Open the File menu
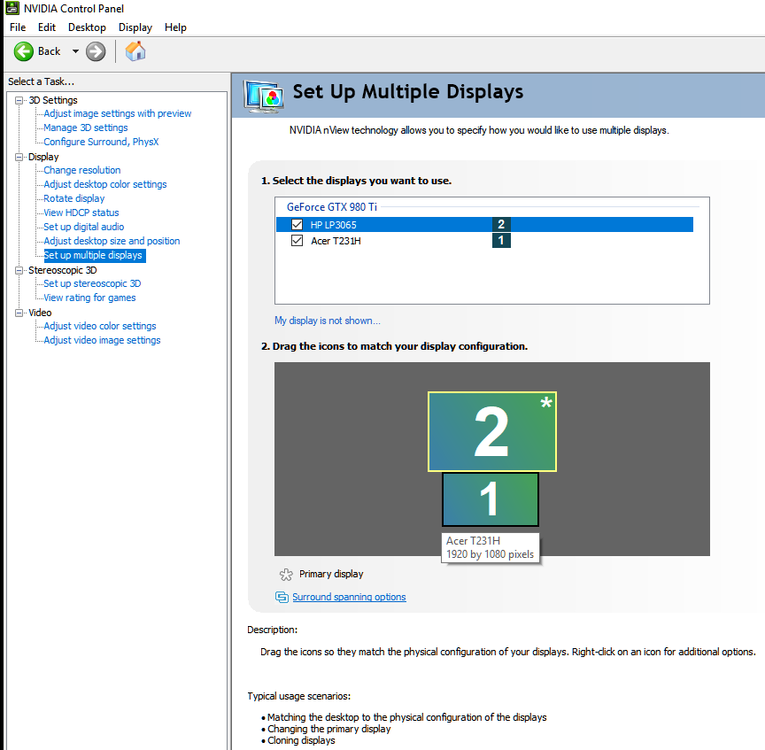The image size is (765, 750). [x=18, y=27]
